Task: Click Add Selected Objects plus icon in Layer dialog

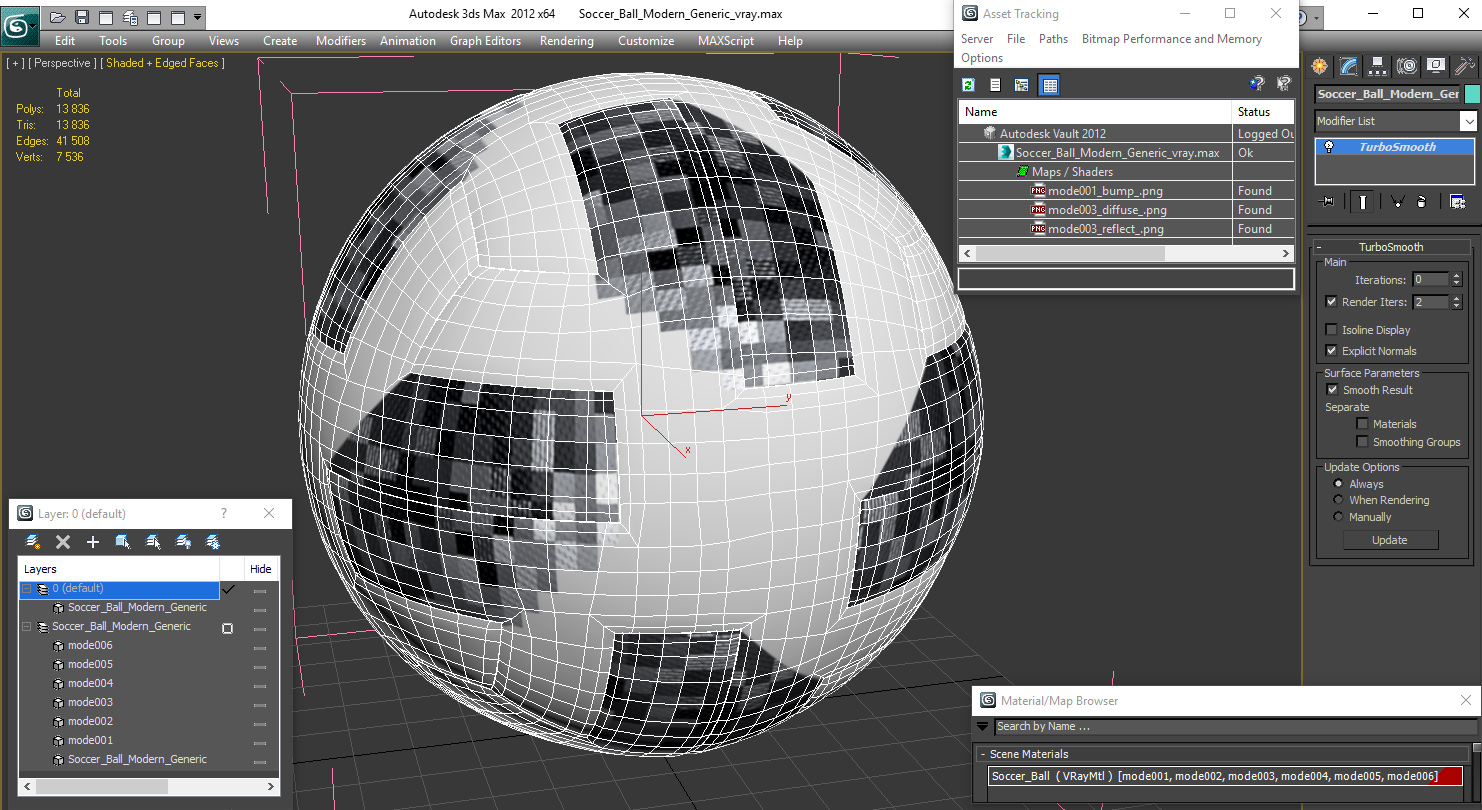Action: point(93,541)
